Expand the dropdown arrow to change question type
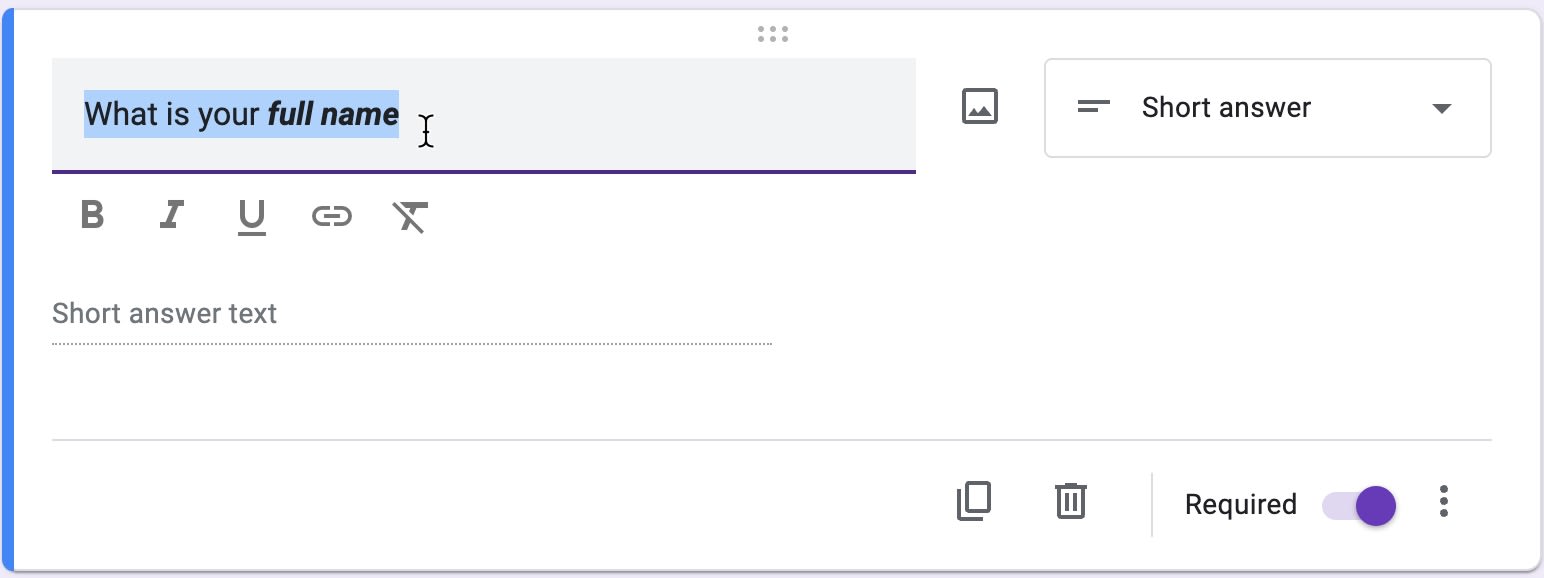The width and height of the screenshot is (1544, 578). (1442, 108)
